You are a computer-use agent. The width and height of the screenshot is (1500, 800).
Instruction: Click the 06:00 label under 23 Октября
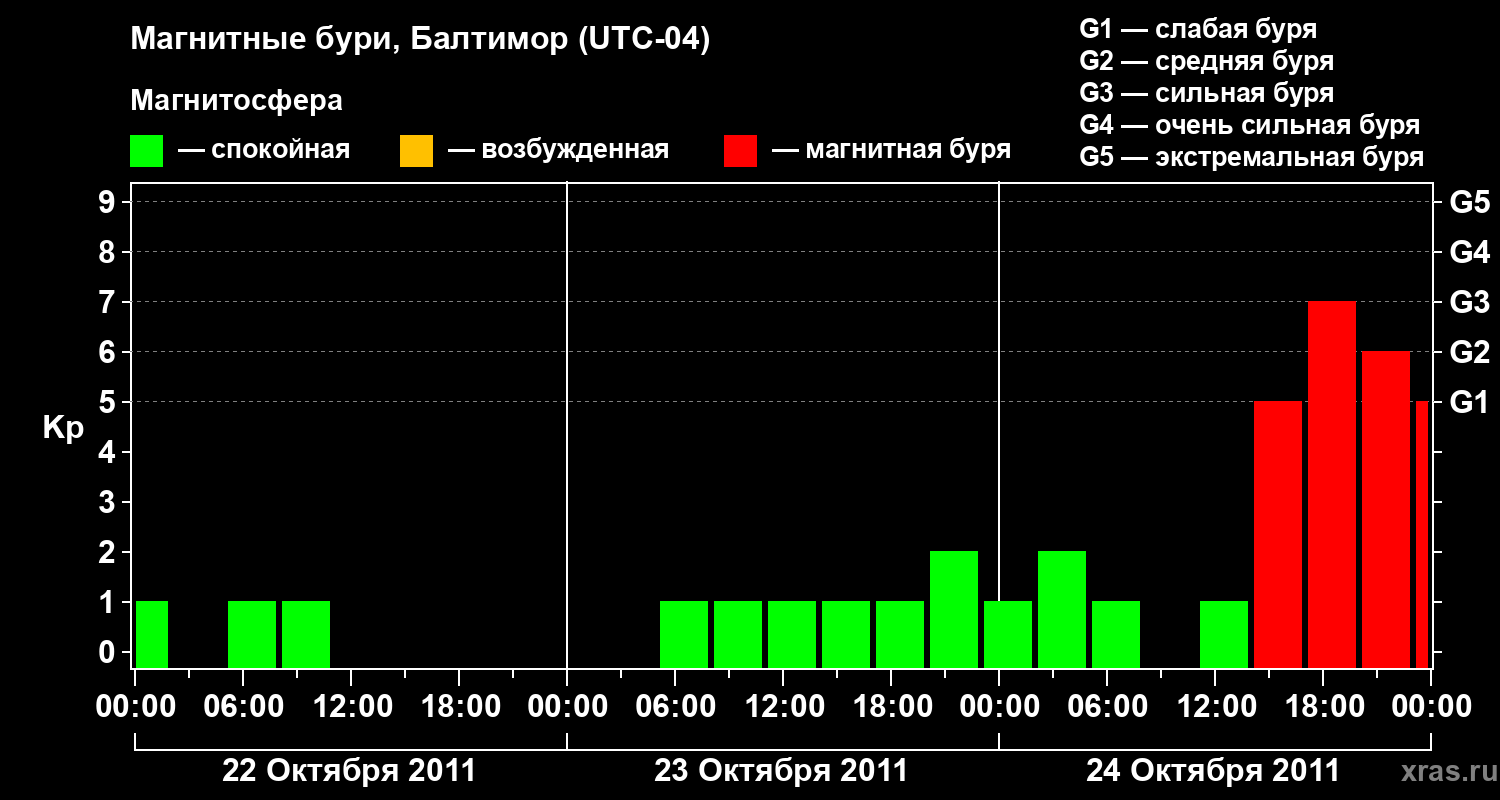pyautogui.click(x=675, y=707)
